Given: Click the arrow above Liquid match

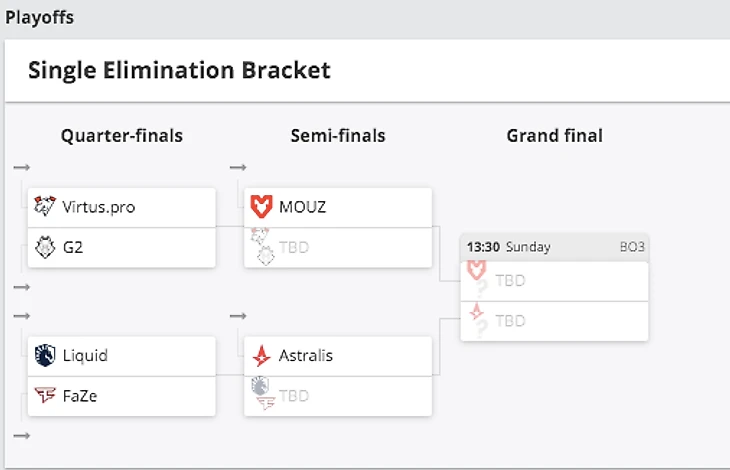Looking at the screenshot, I should tap(22, 316).
